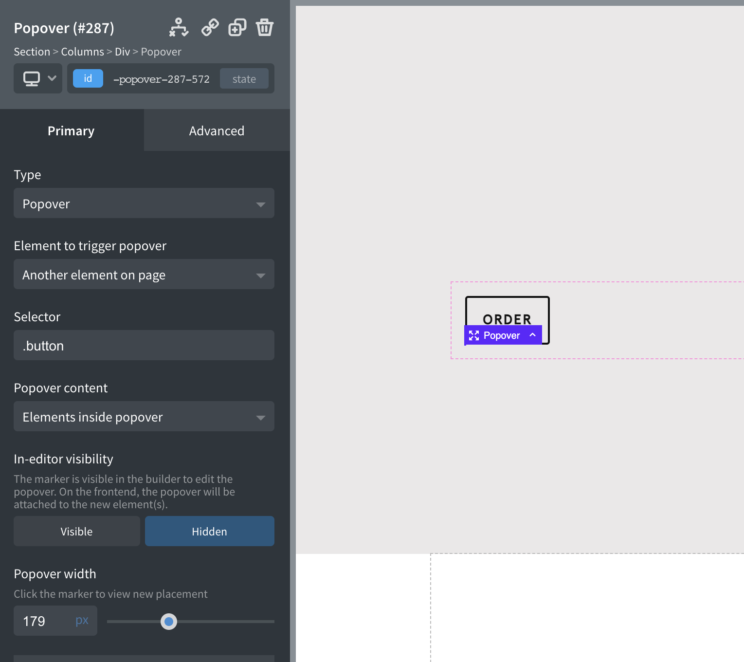Viewport: 744px width, 662px height.
Task: Click the blue id badge
Action: pyautogui.click(x=88, y=79)
